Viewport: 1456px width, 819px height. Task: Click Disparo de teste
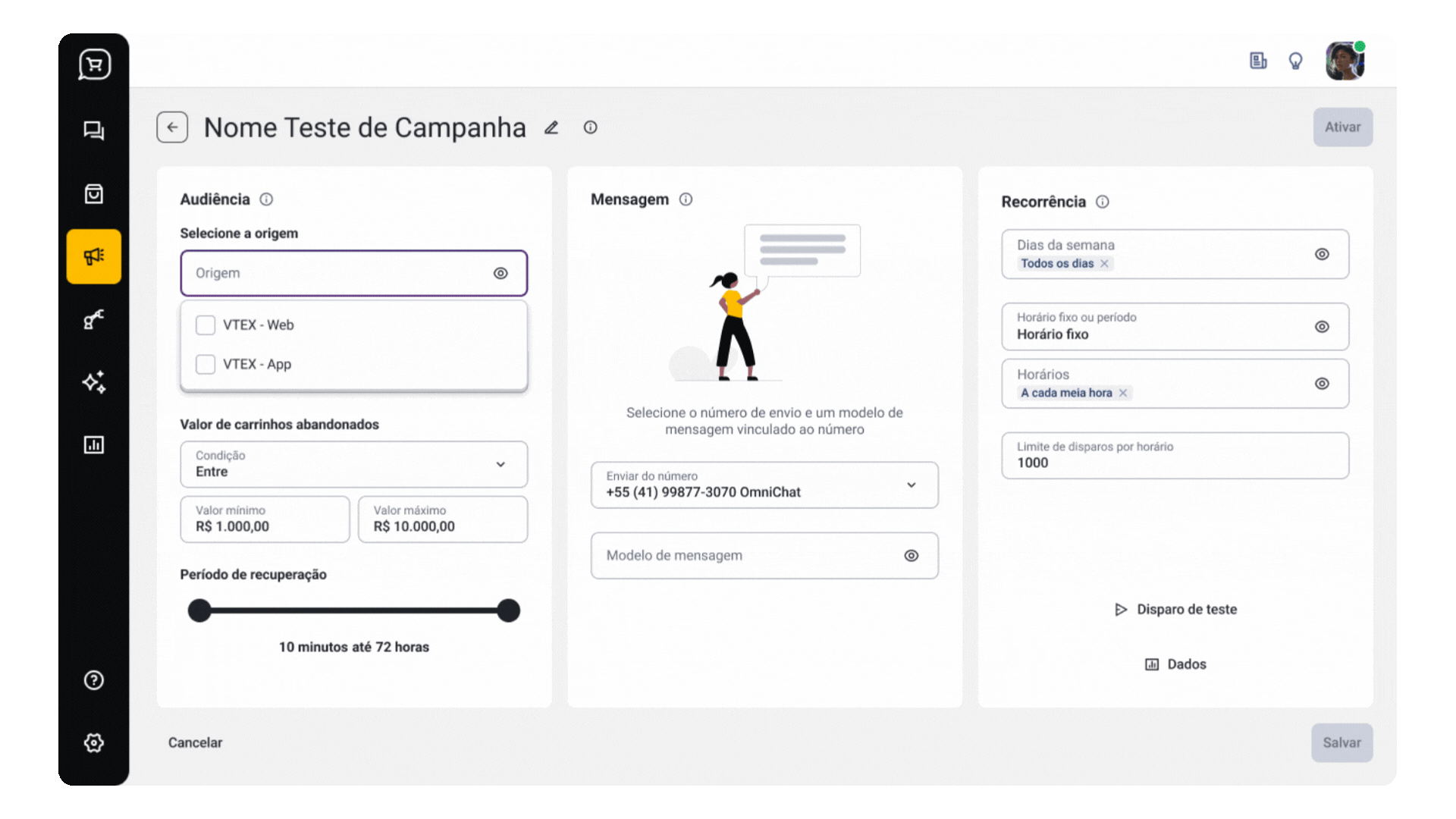(x=1175, y=610)
